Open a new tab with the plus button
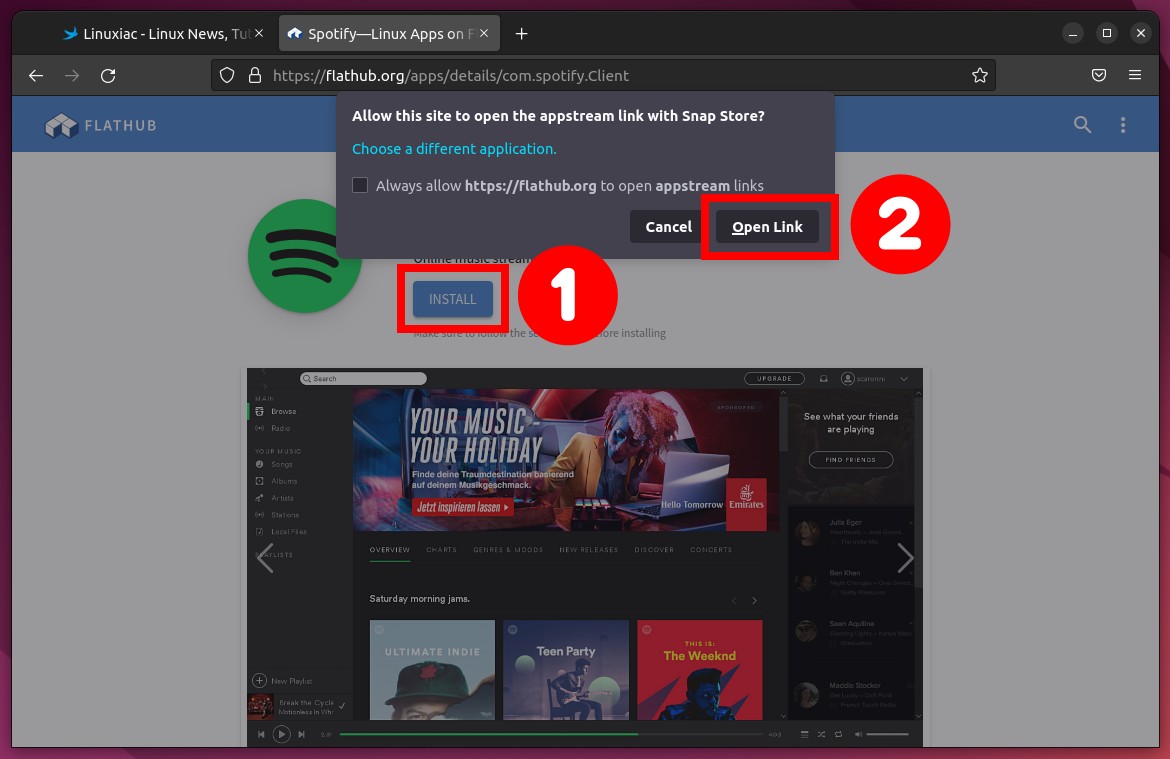The width and height of the screenshot is (1170, 759). (x=522, y=34)
